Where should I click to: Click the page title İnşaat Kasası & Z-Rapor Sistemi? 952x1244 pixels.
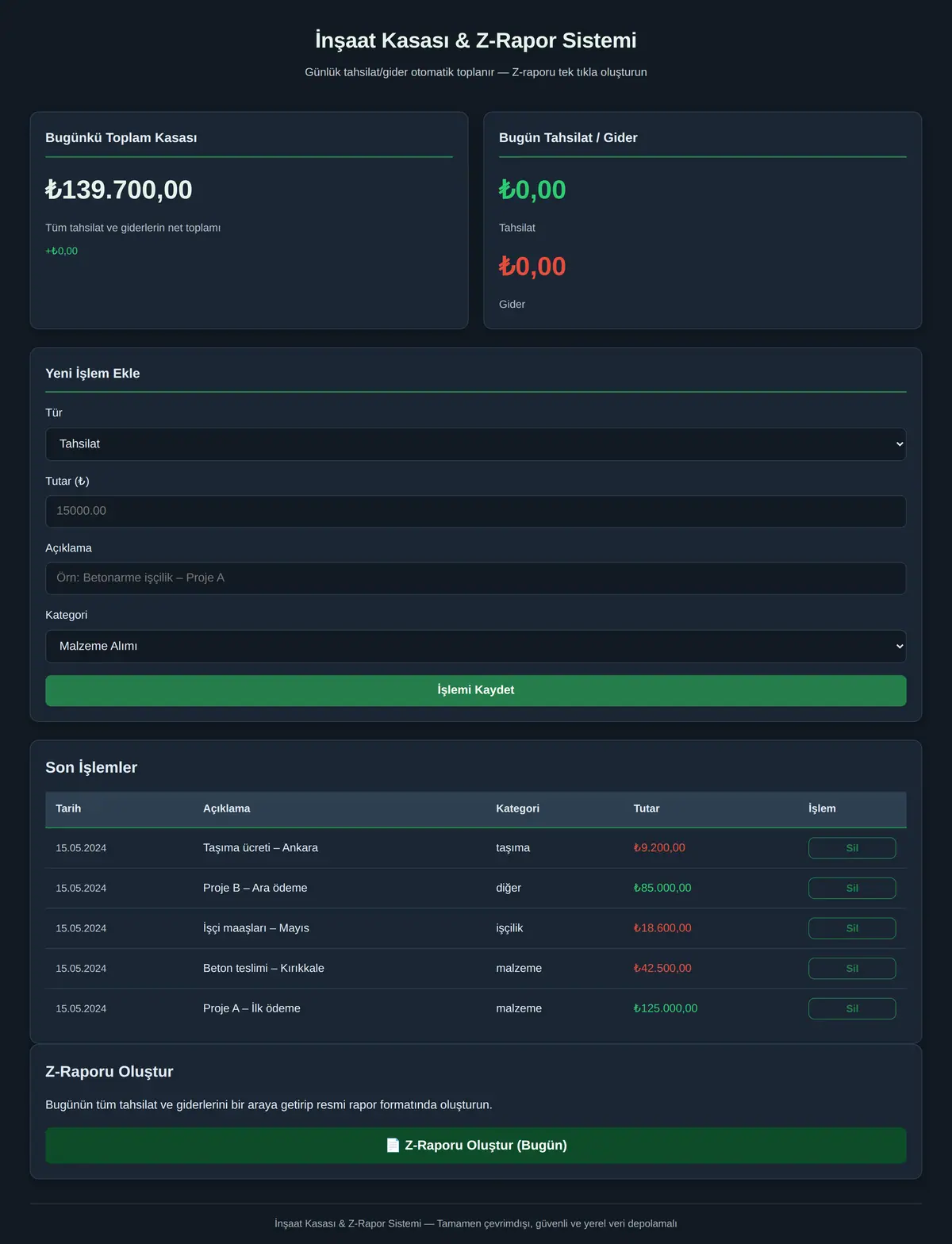(x=476, y=40)
